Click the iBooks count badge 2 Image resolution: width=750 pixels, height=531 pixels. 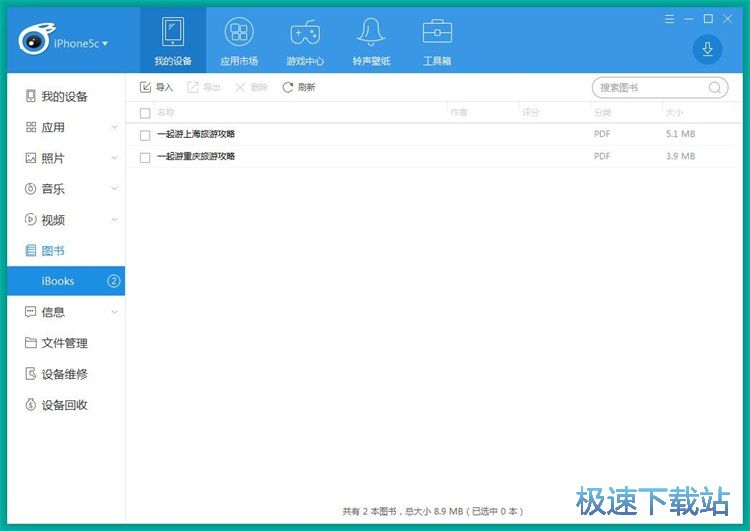point(113,281)
